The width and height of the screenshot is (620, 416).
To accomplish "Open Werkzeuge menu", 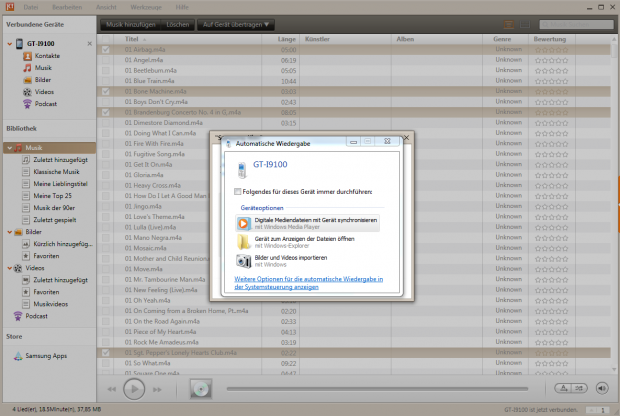I will pyautogui.click(x=146, y=7).
